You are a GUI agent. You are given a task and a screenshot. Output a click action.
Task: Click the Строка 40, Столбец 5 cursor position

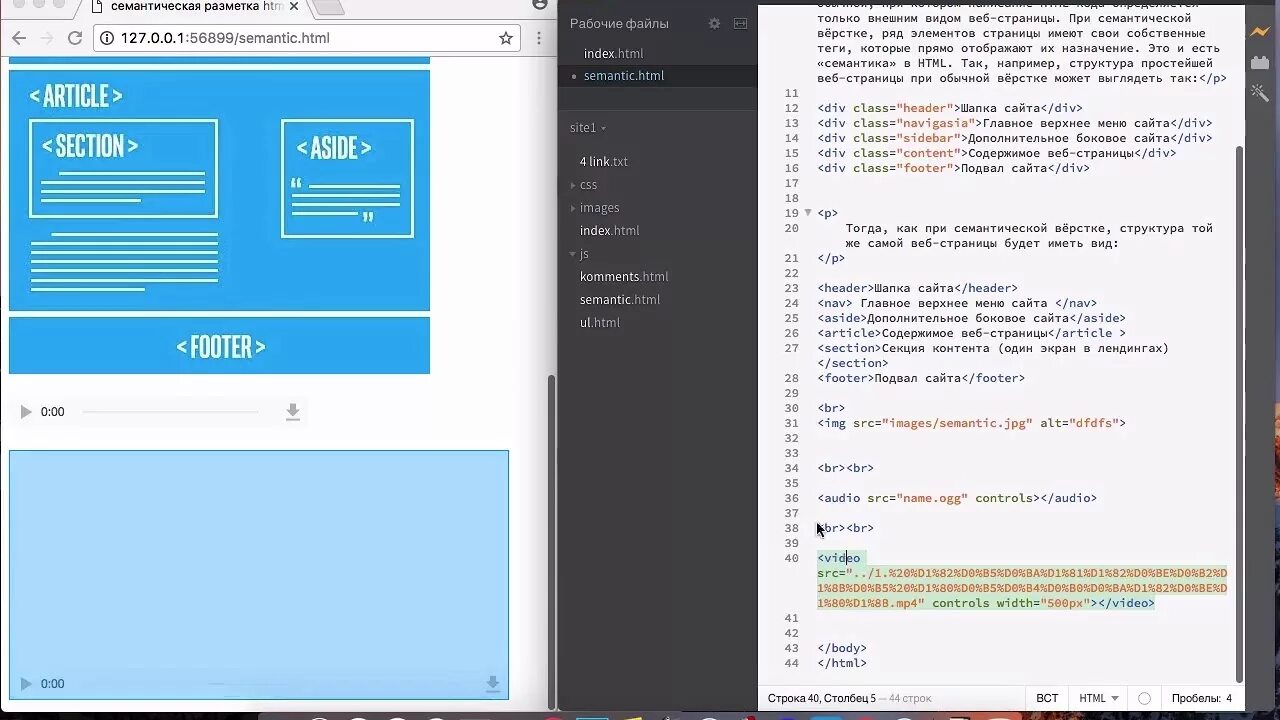[x=821, y=698]
